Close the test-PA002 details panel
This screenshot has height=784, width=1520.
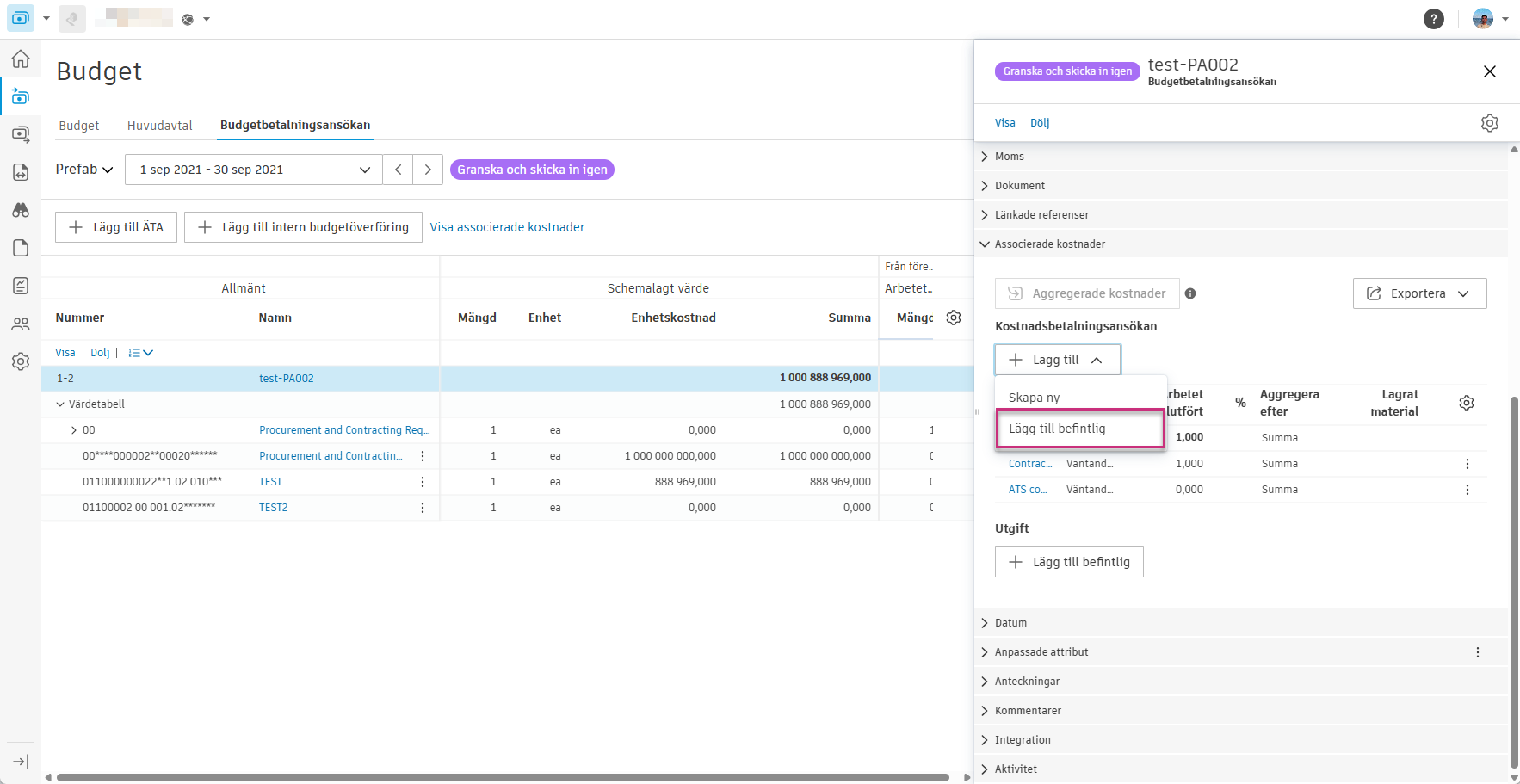tap(1489, 71)
